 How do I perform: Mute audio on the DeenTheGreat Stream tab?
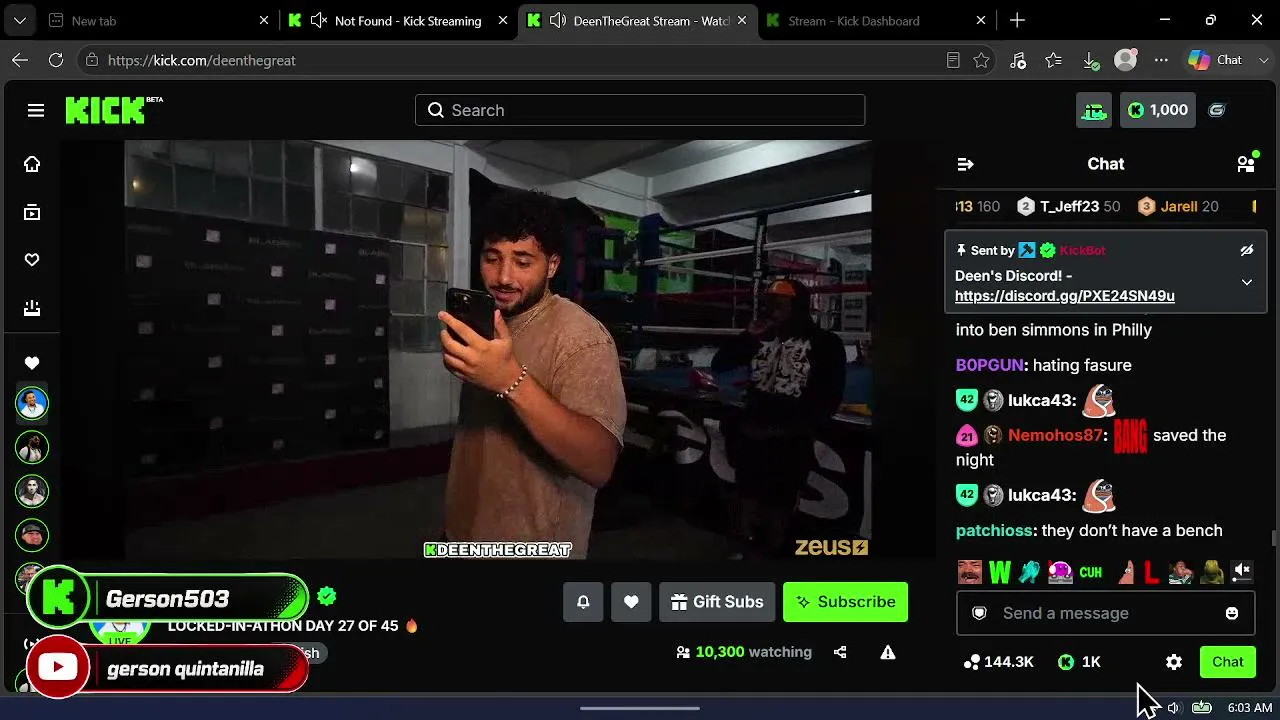coord(558,20)
